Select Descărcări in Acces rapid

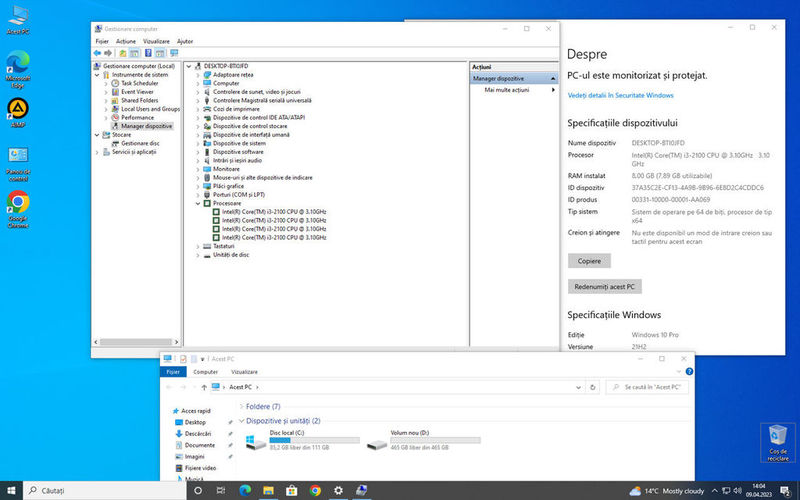[197, 434]
